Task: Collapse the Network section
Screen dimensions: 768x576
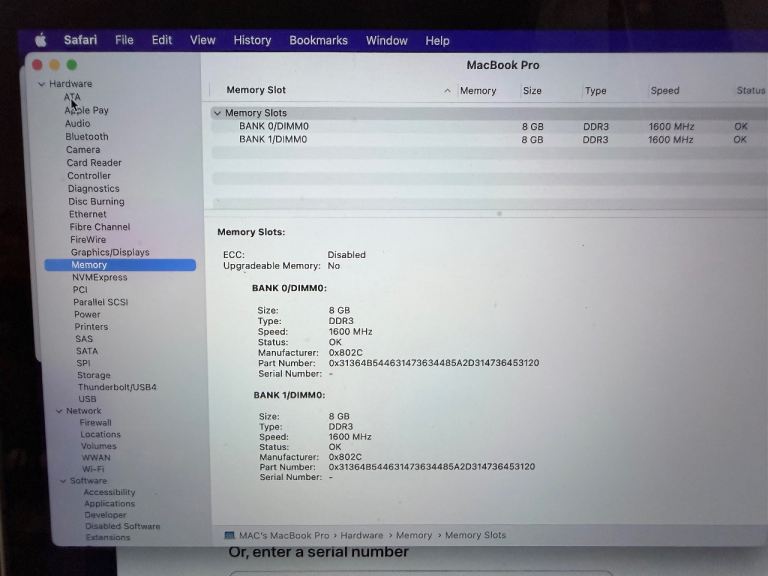Action: point(59,411)
